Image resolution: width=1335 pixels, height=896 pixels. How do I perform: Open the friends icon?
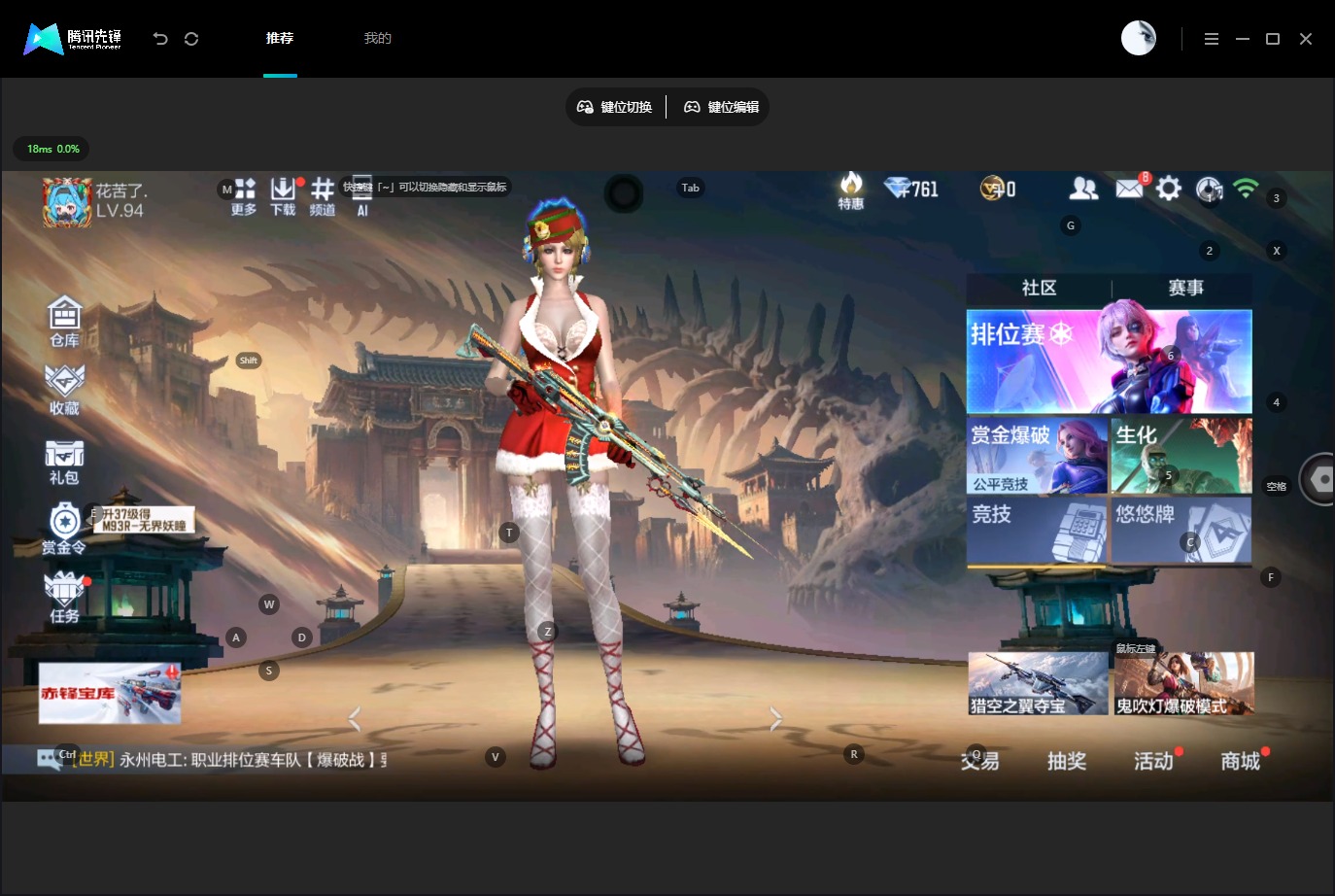(x=1083, y=189)
